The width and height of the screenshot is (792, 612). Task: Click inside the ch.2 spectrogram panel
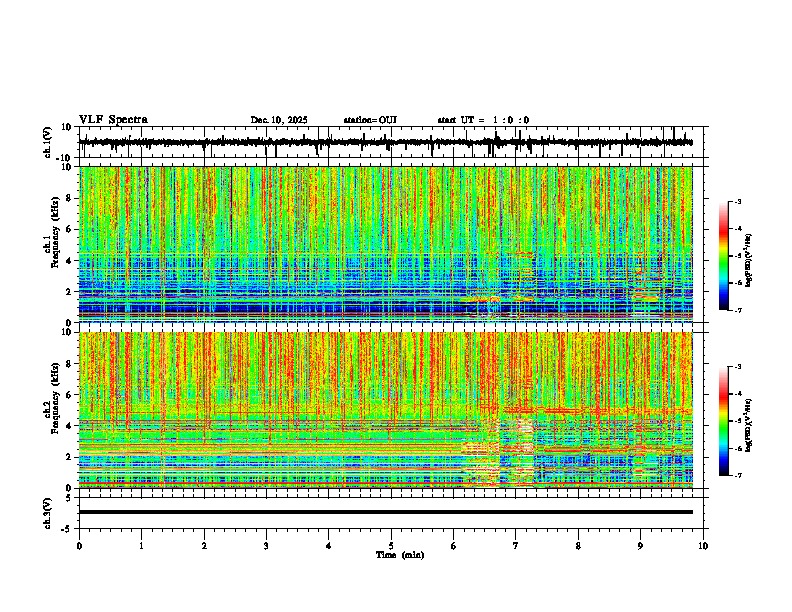[x=385, y=410]
